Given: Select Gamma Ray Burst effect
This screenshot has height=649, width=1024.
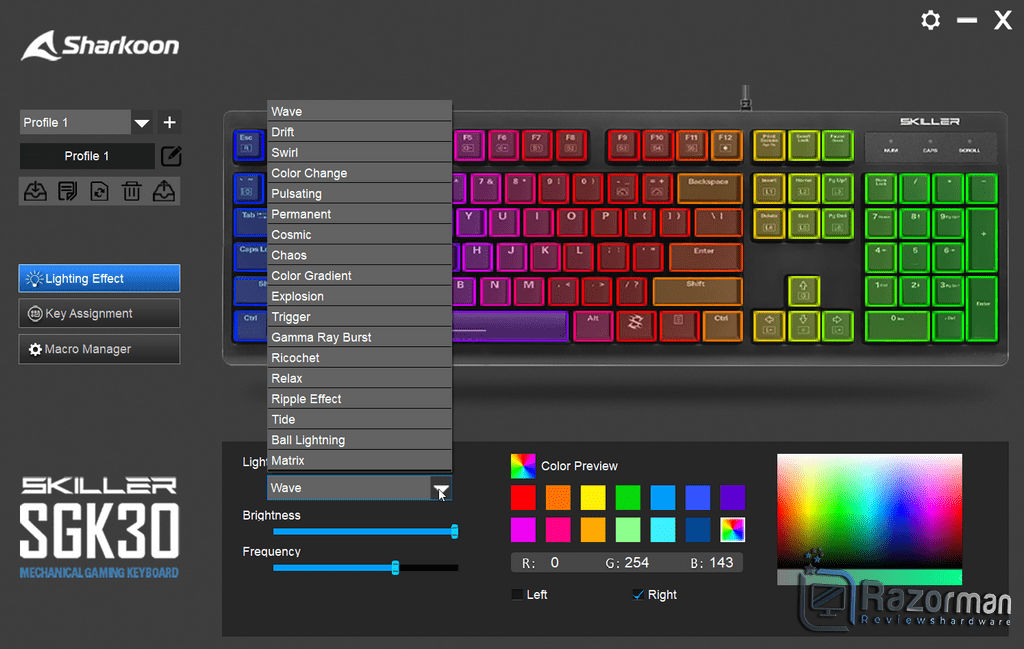Looking at the screenshot, I should 359,338.
